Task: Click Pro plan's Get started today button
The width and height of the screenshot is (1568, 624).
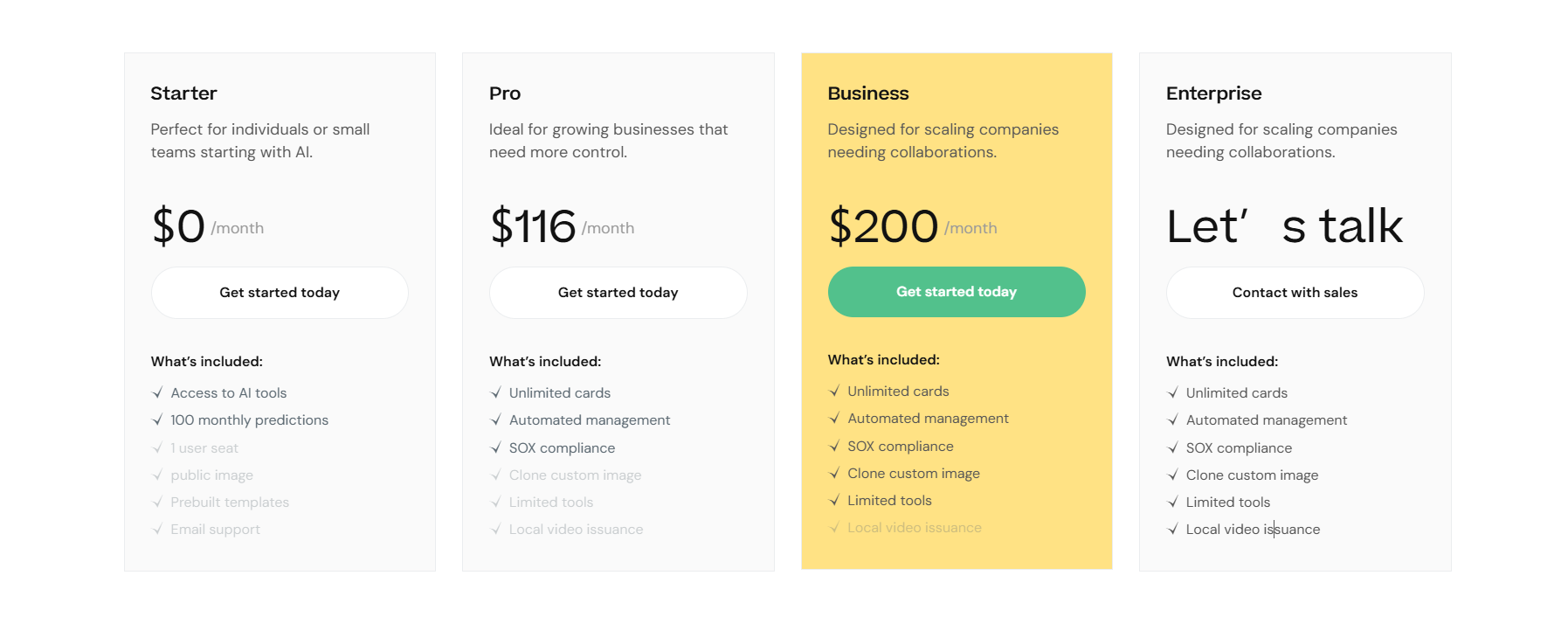Action: coord(618,293)
